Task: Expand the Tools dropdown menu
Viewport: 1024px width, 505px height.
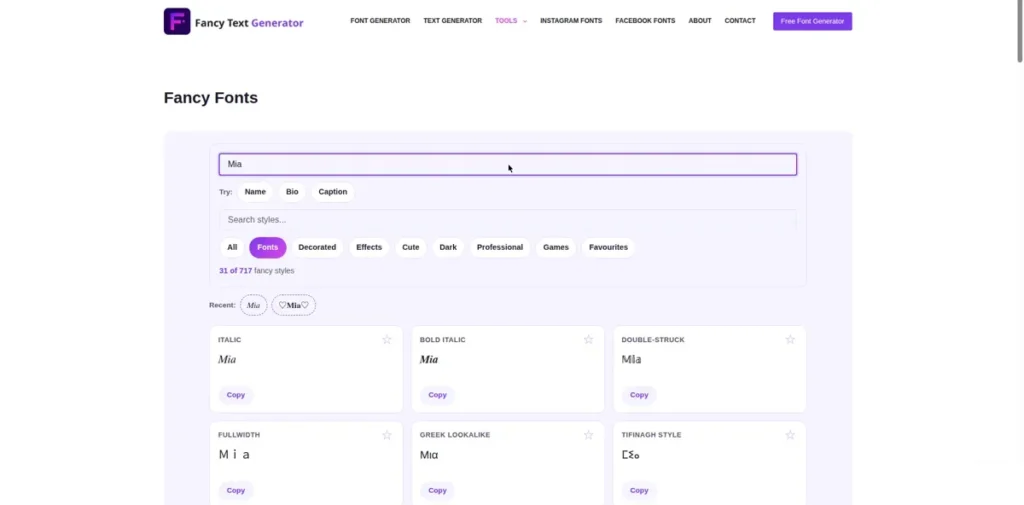Action: click(511, 21)
